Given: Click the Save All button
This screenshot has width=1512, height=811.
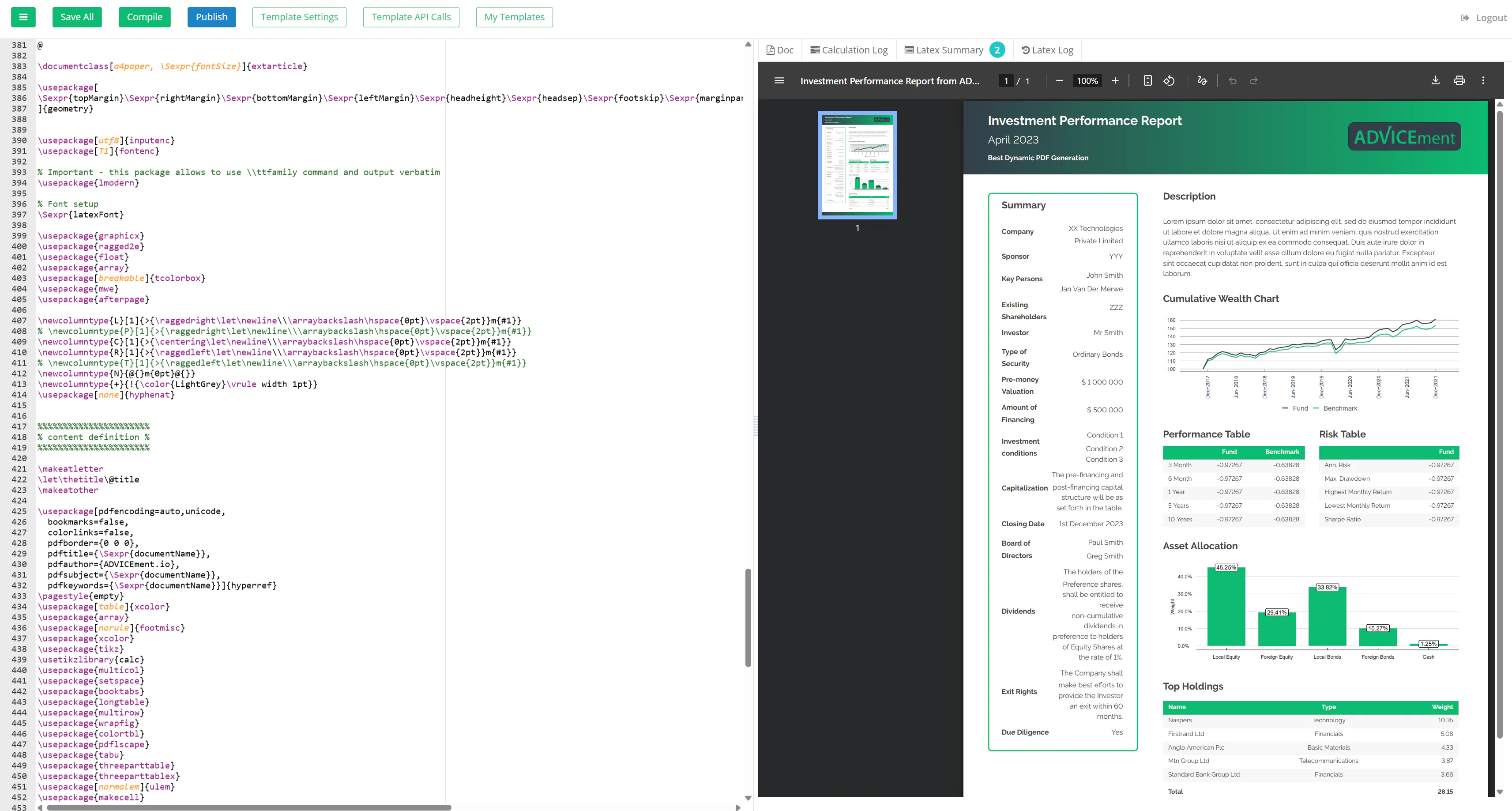Looking at the screenshot, I should click(x=77, y=17).
